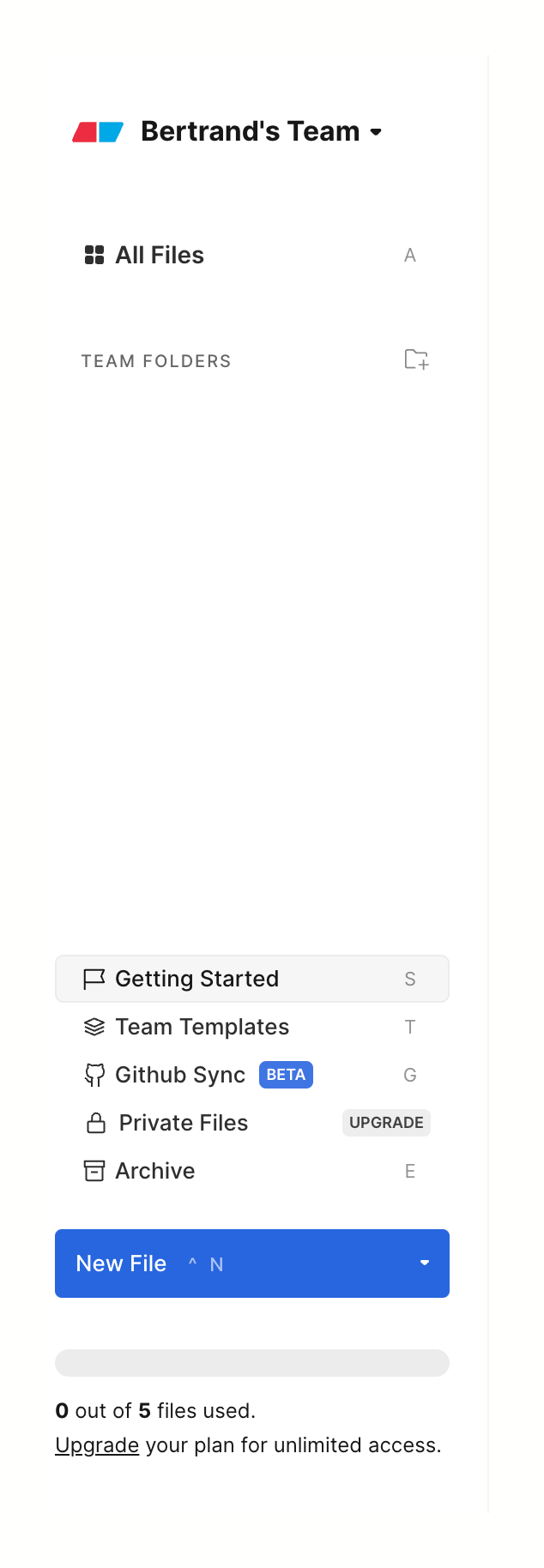The height and width of the screenshot is (1568, 544).
Task: Click the Archive box icon
Action: (x=94, y=1170)
